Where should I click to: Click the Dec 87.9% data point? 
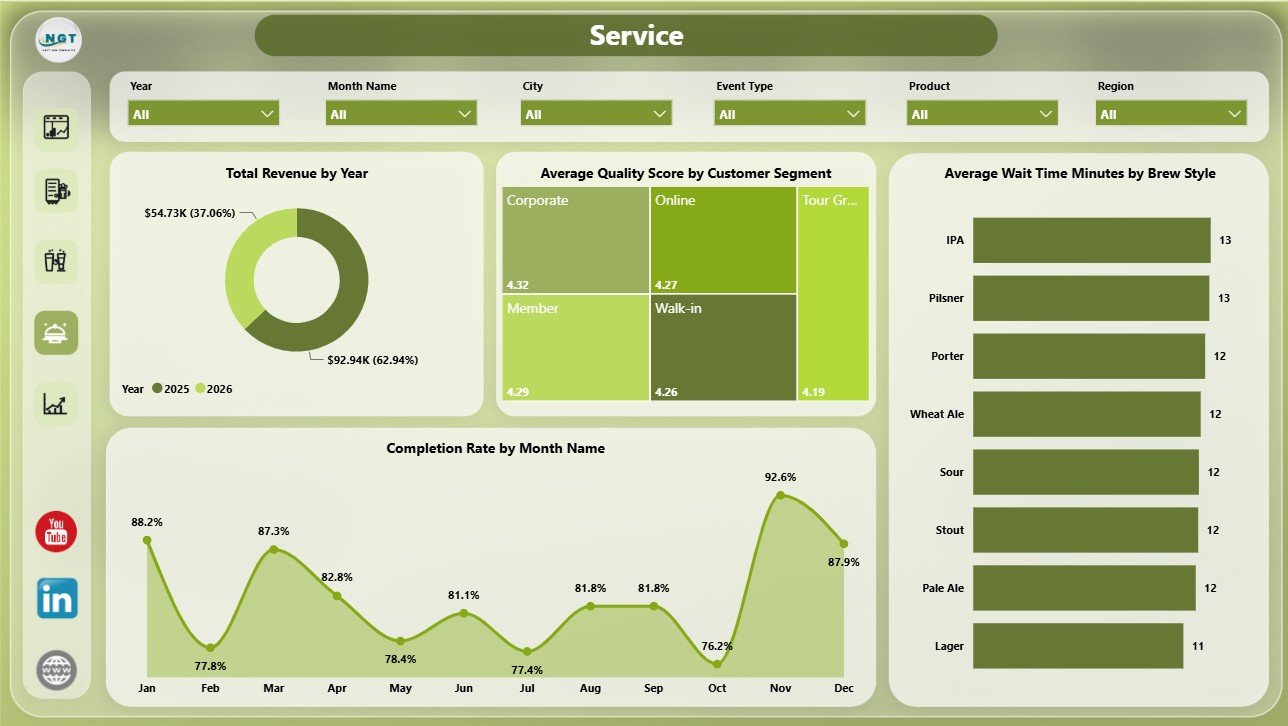pos(844,543)
